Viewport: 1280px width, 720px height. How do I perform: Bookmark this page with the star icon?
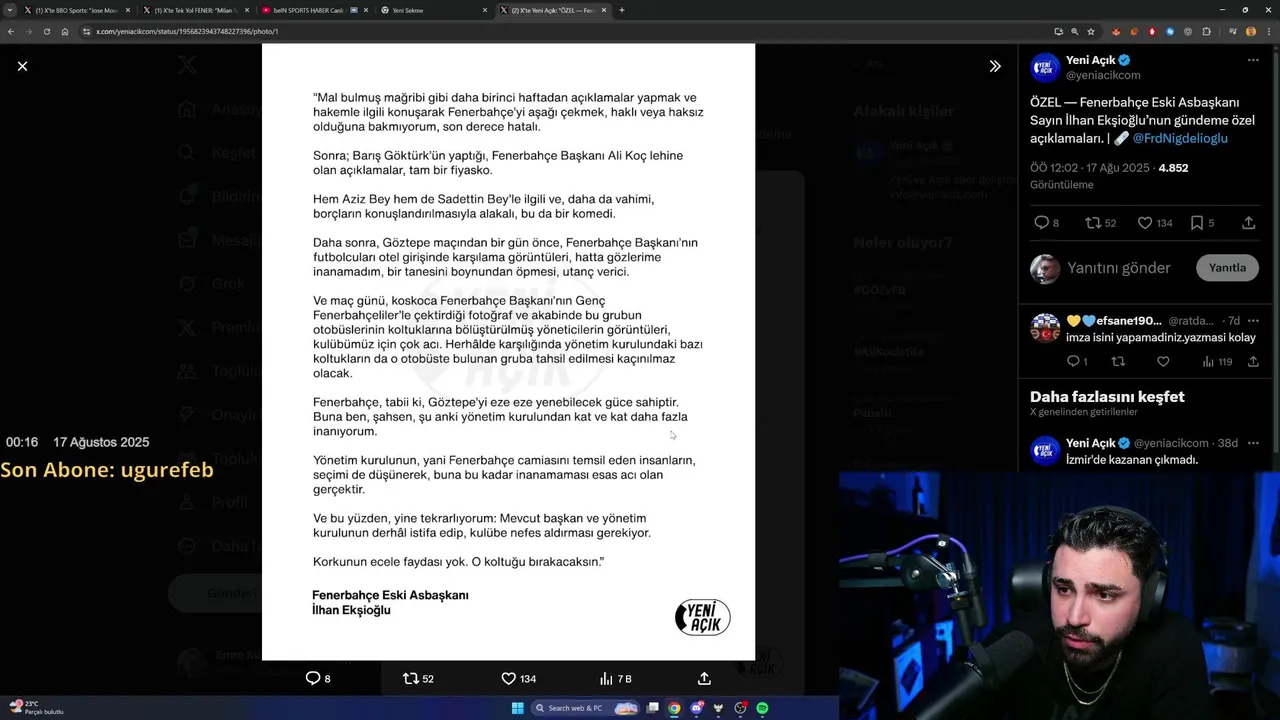(1090, 31)
